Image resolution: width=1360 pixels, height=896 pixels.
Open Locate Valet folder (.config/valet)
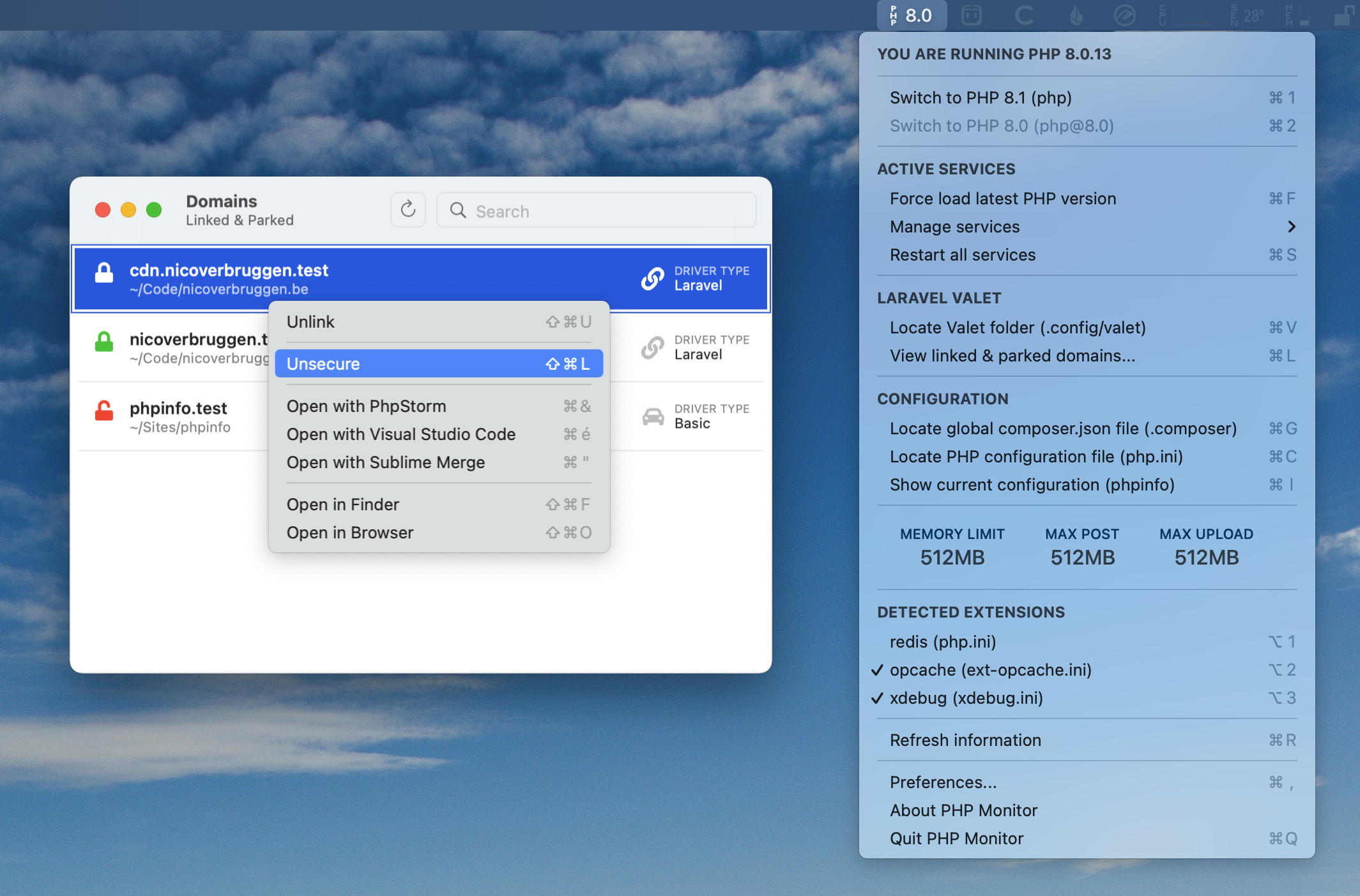[1087, 328]
